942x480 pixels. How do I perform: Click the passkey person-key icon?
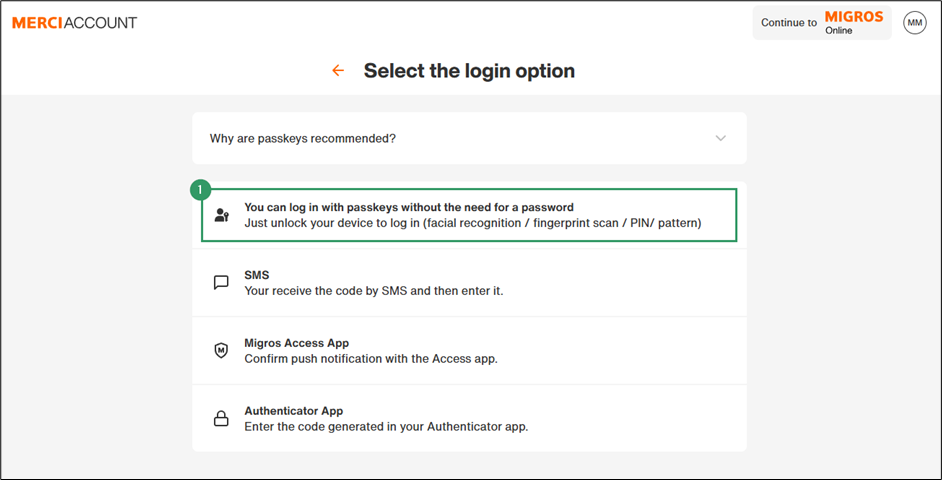pos(222,216)
